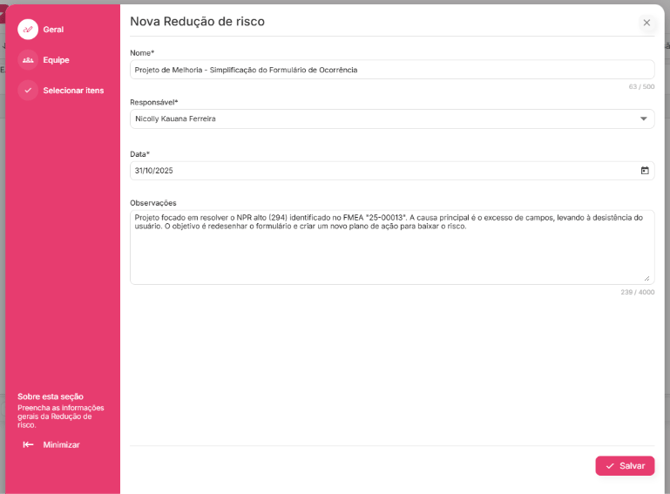Click the Equipe people icon

click(x=28, y=60)
